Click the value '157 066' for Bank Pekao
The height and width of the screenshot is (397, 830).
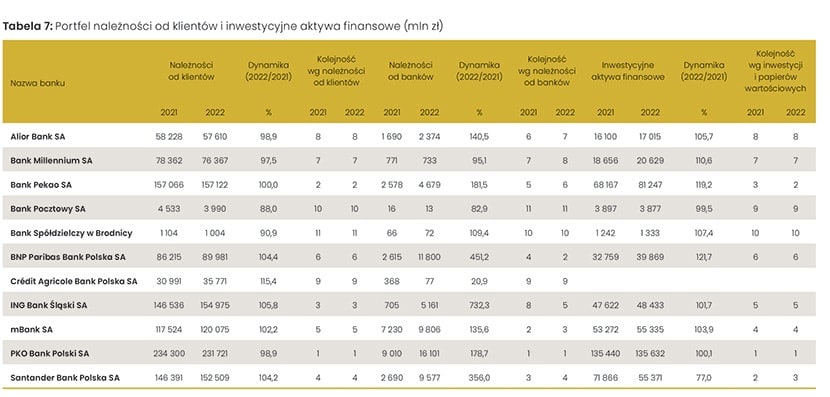[x=169, y=185]
